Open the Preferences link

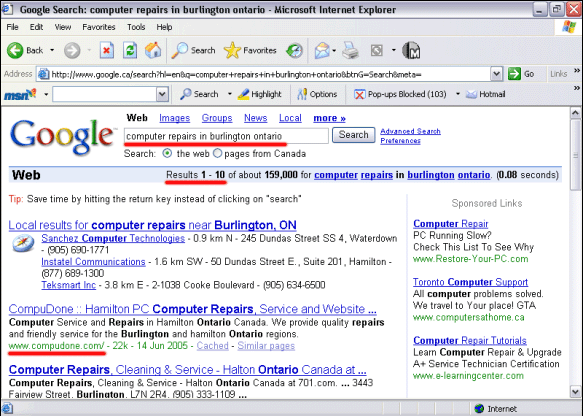point(400,141)
